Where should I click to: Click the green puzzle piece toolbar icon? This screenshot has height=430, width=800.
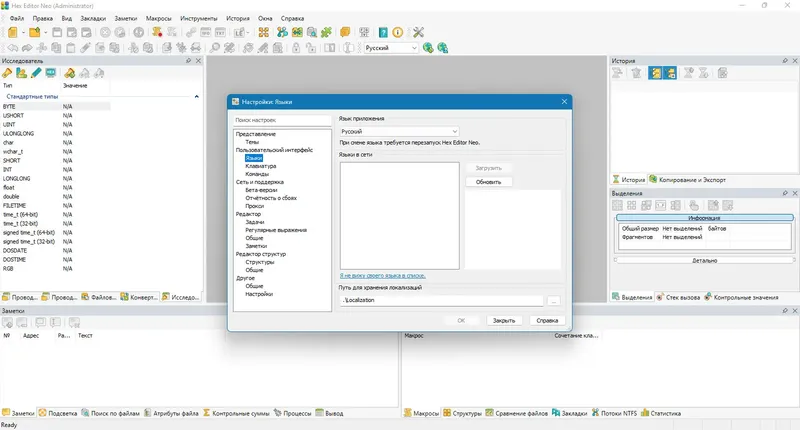tap(326, 33)
